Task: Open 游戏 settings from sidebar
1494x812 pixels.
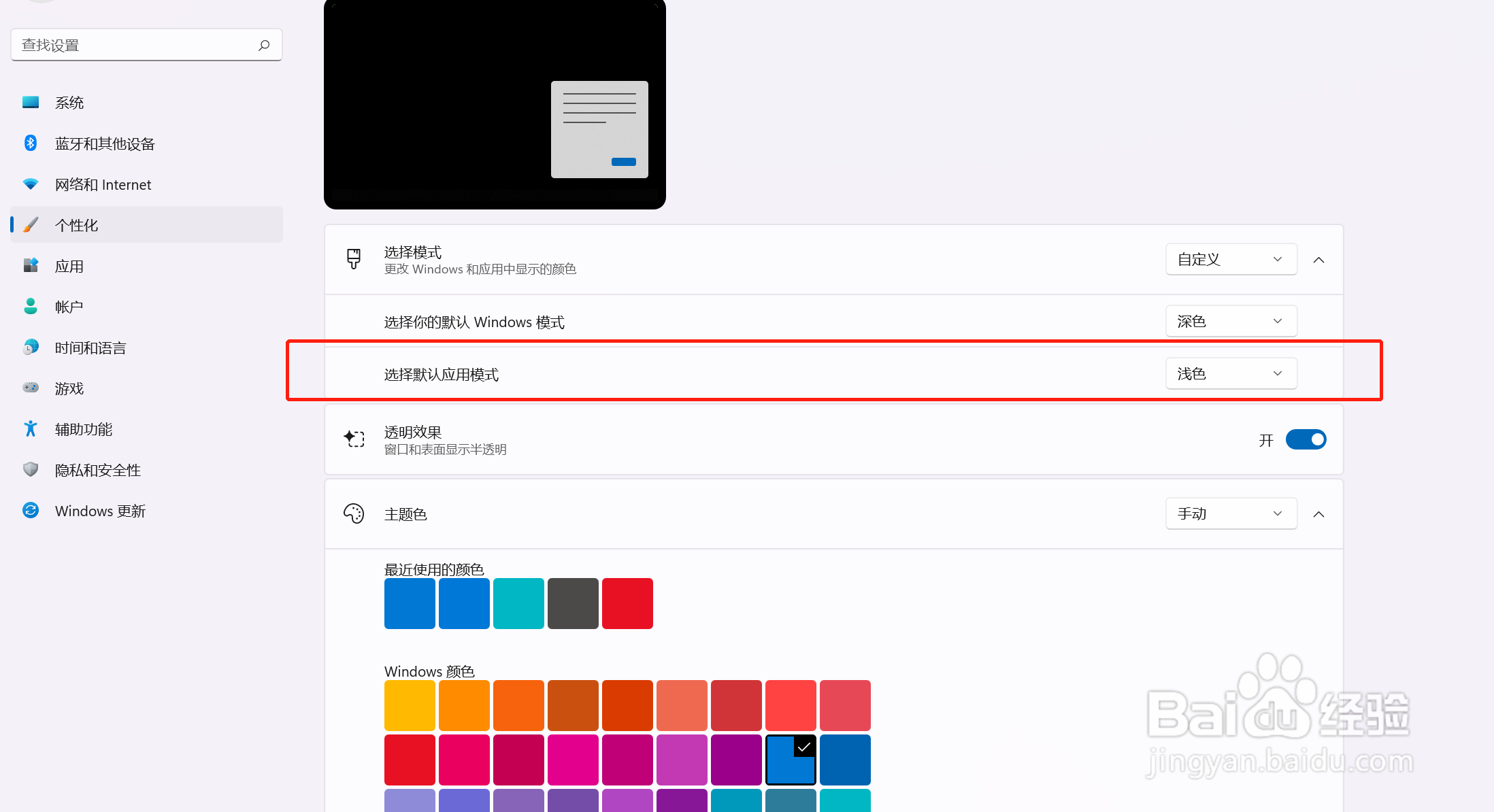Action: pos(69,388)
